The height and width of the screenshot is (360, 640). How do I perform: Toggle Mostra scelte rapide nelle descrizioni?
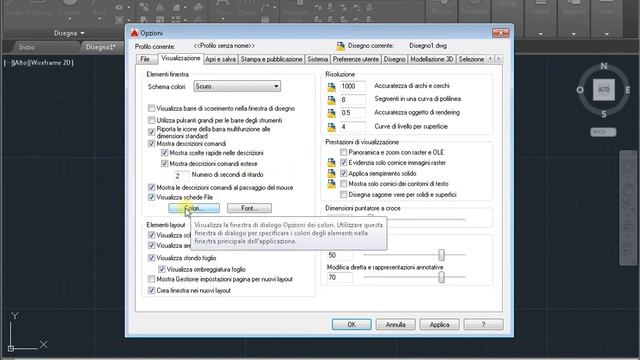pyautogui.click(x=164, y=153)
